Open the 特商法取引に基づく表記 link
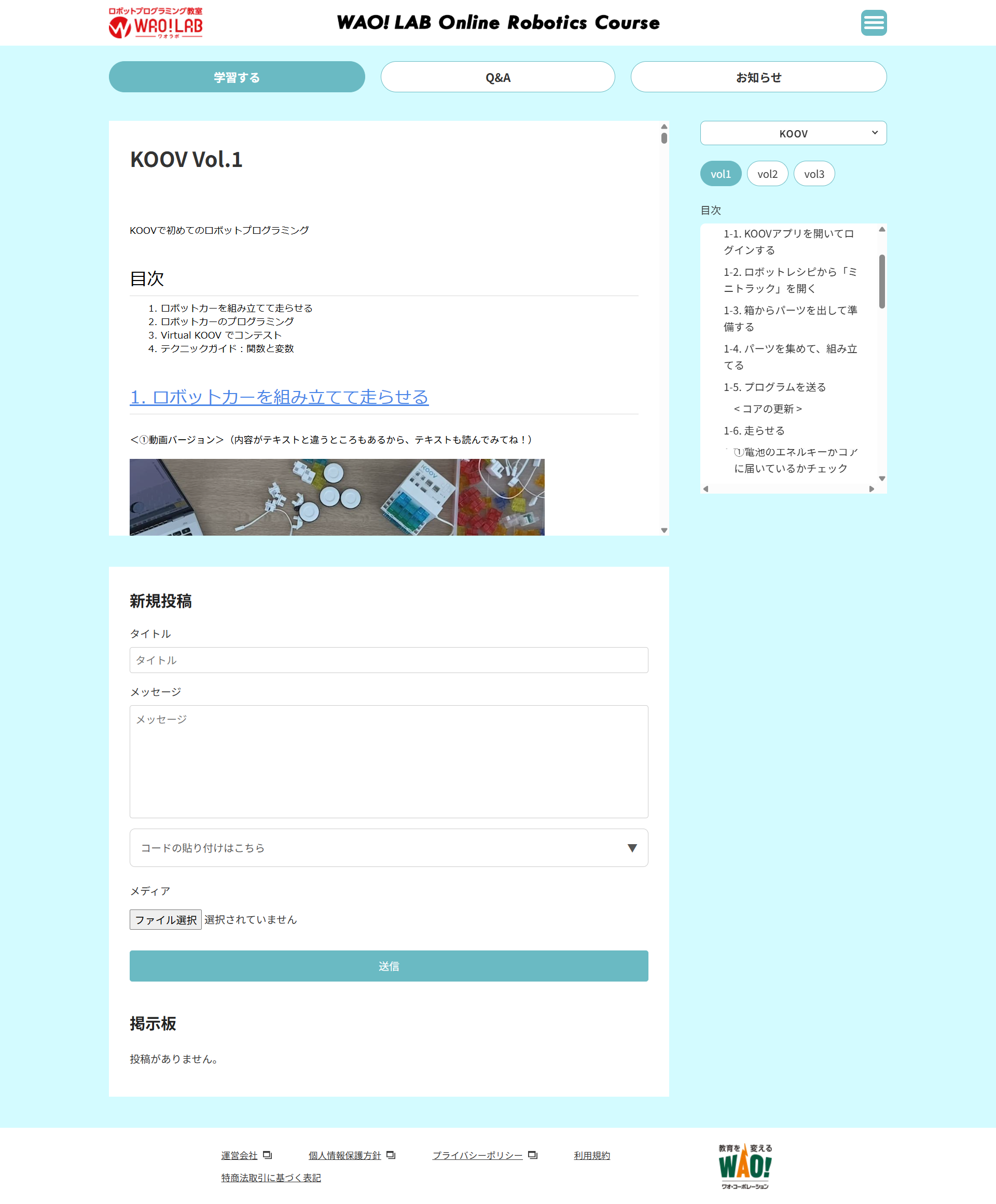996x1204 pixels. (271, 1177)
